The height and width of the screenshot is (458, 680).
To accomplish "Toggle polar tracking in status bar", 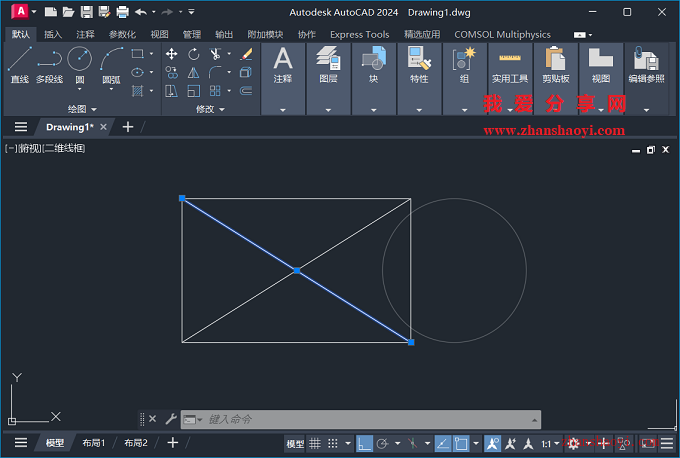I will tap(382, 443).
